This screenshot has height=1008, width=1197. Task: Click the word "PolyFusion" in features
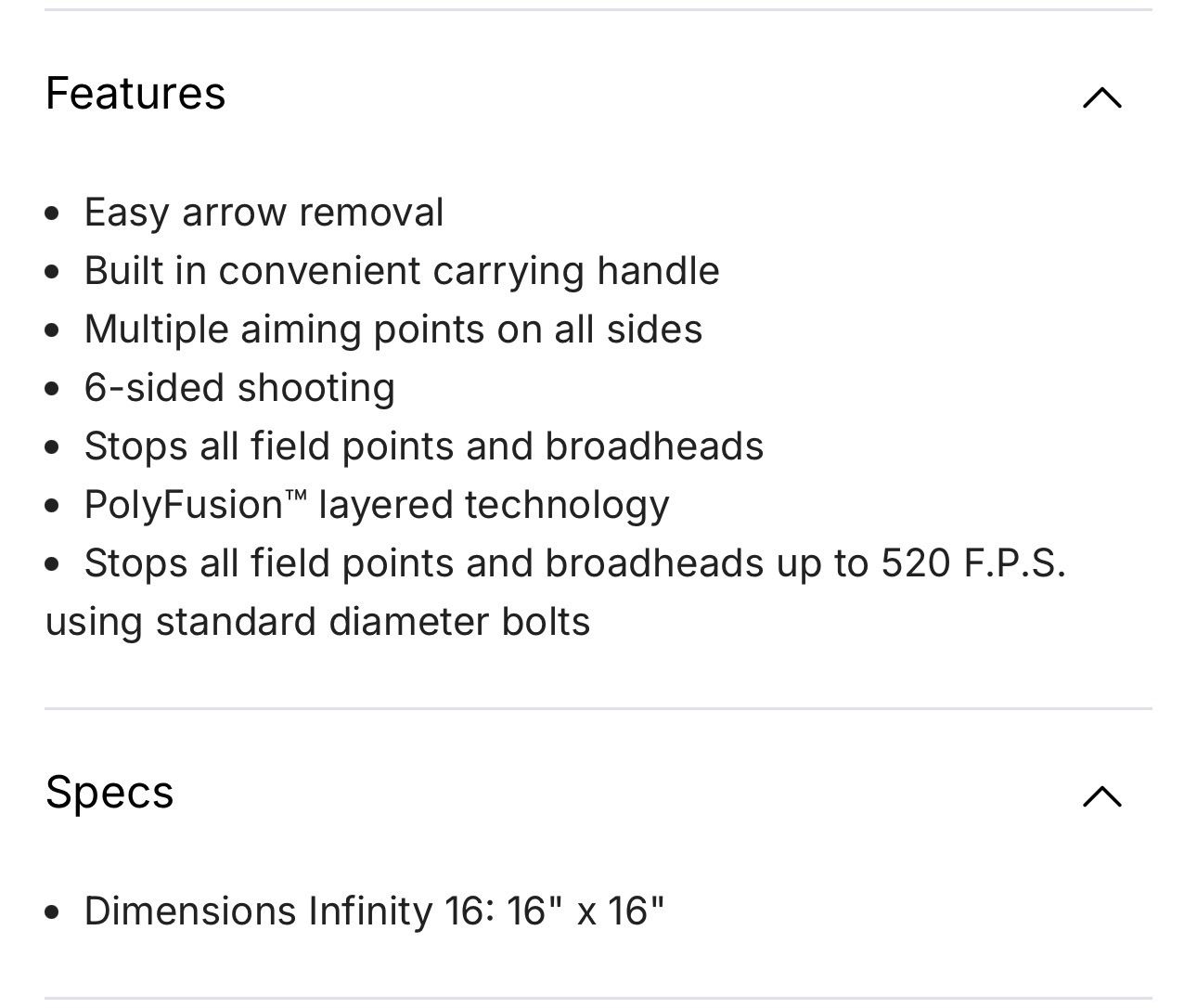(x=183, y=505)
